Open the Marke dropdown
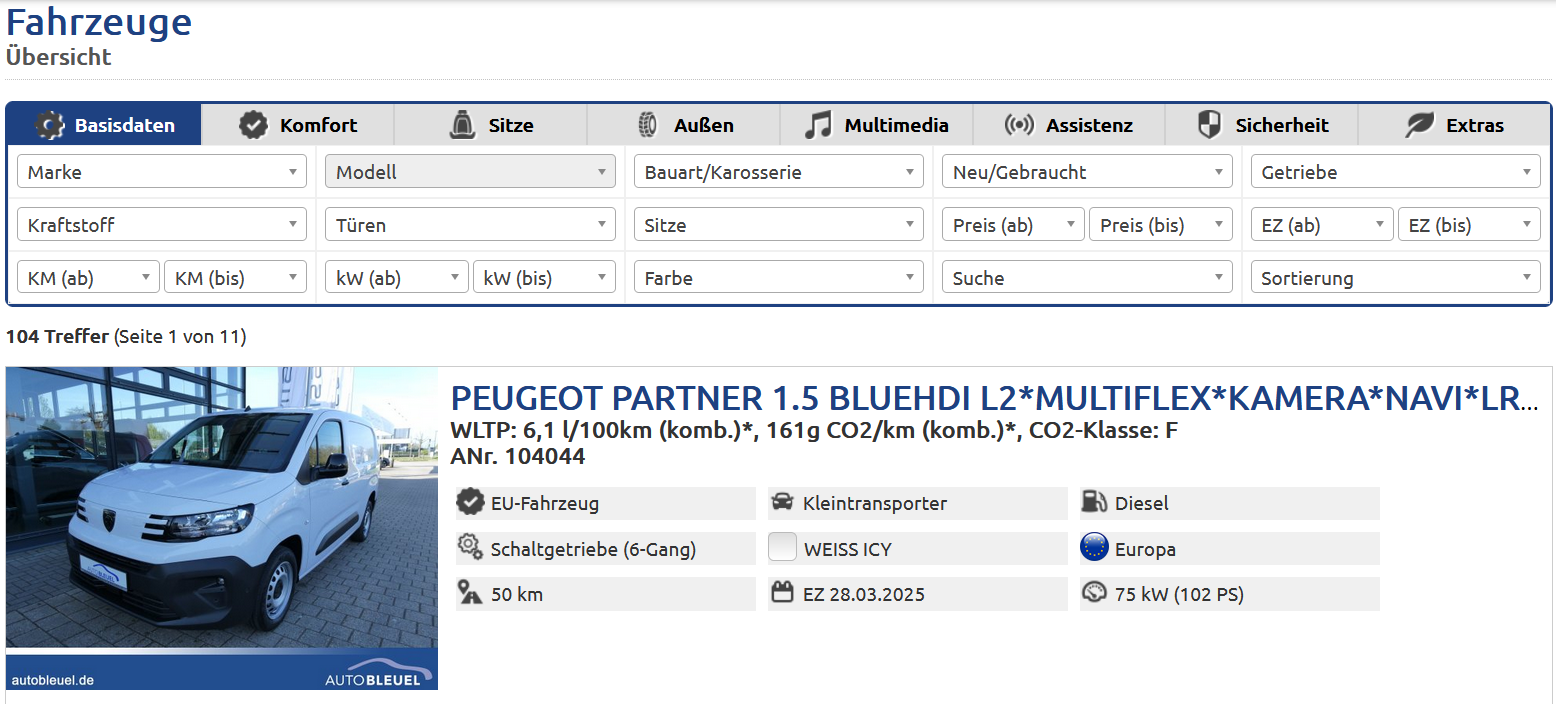This screenshot has height=704, width=1556. [161, 172]
